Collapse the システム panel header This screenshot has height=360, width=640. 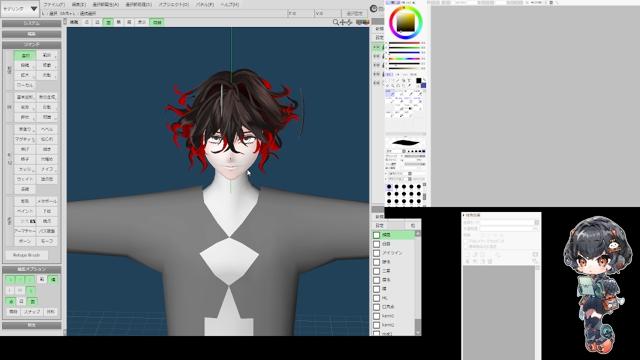click(x=31, y=24)
